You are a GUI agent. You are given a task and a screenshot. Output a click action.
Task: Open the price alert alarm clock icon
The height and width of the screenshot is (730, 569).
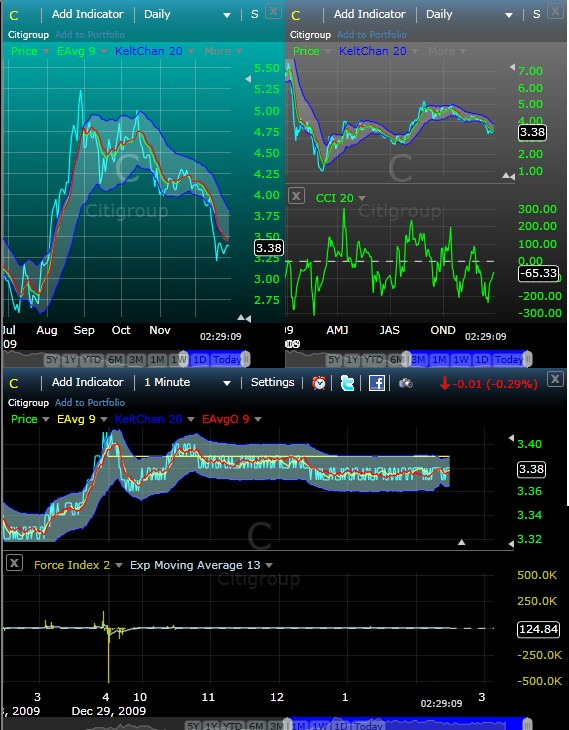[319, 383]
